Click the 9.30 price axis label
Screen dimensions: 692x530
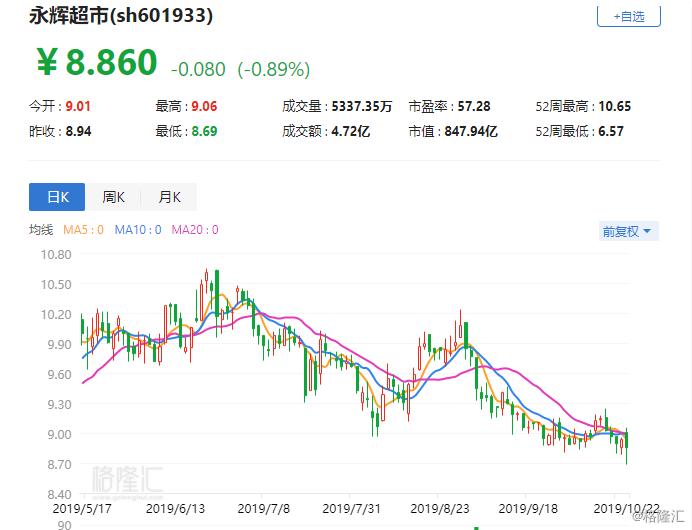coord(59,405)
